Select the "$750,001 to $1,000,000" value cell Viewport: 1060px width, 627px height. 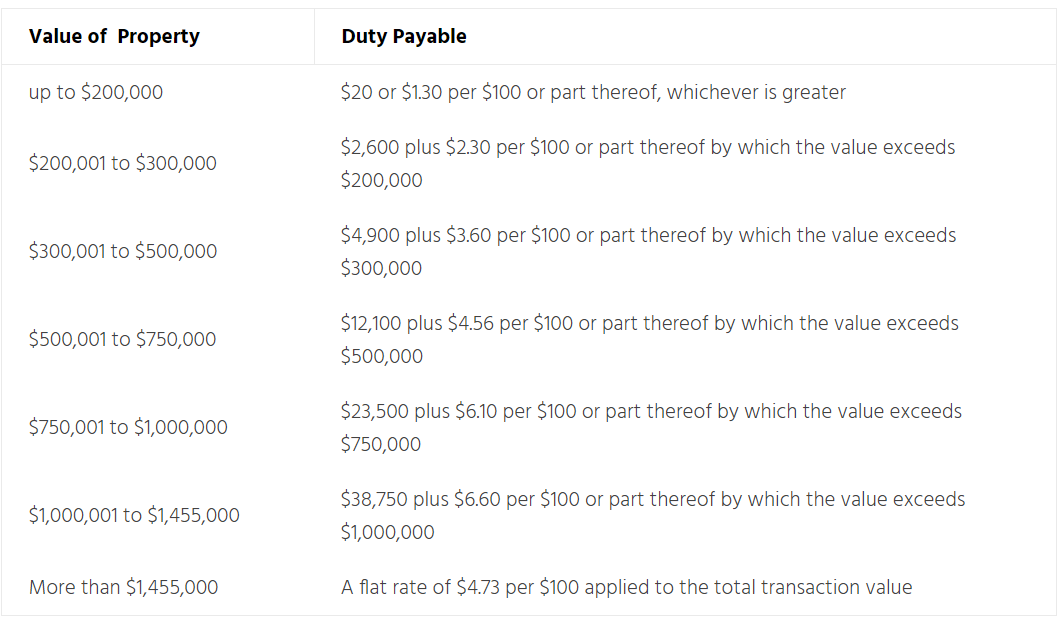129,428
